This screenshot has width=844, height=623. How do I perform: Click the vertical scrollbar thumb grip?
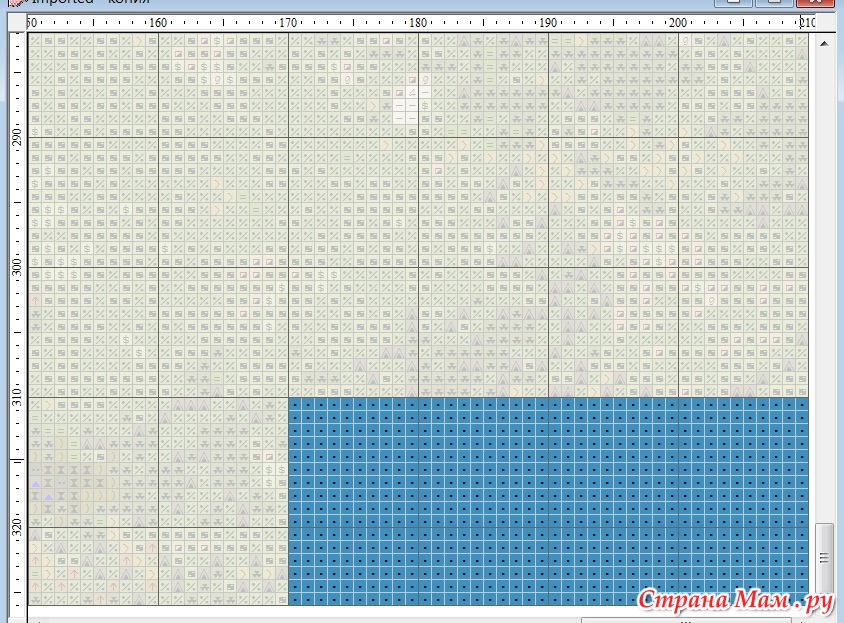pyautogui.click(x=824, y=558)
